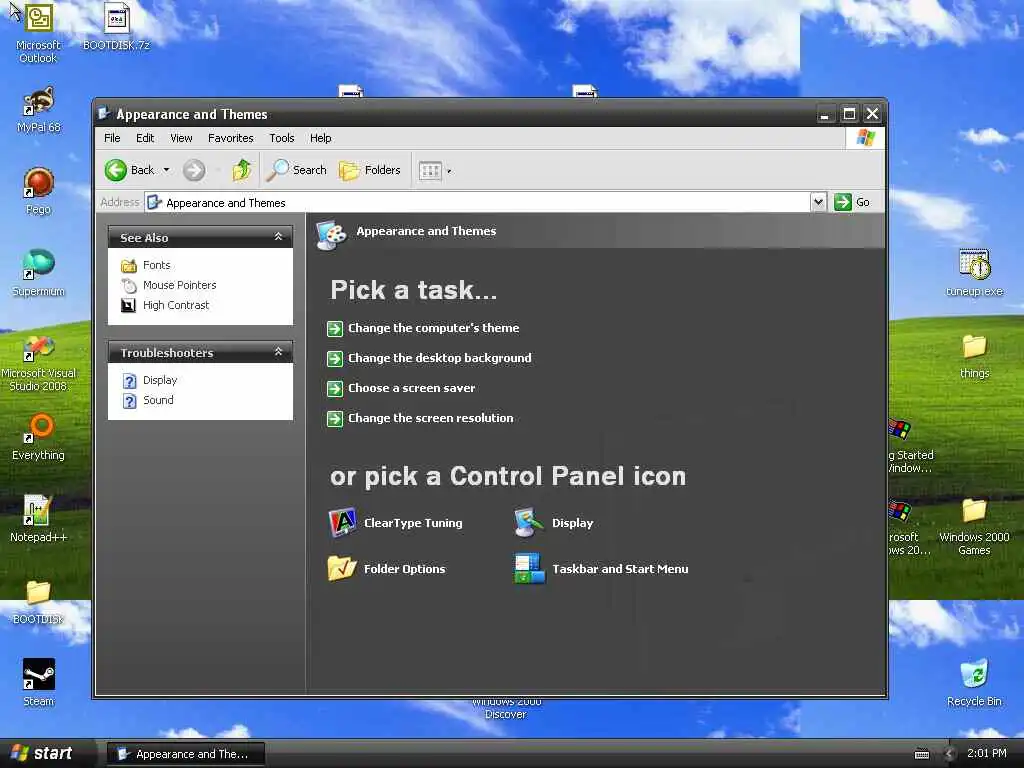This screenshot has height=768, width=1024.
Task: Click the Windows flag logo in menu bar
Action: point(865,138)
